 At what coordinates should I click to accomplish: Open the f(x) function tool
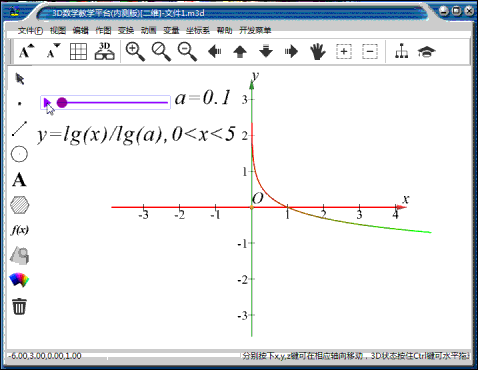click(x=20, y=230)
